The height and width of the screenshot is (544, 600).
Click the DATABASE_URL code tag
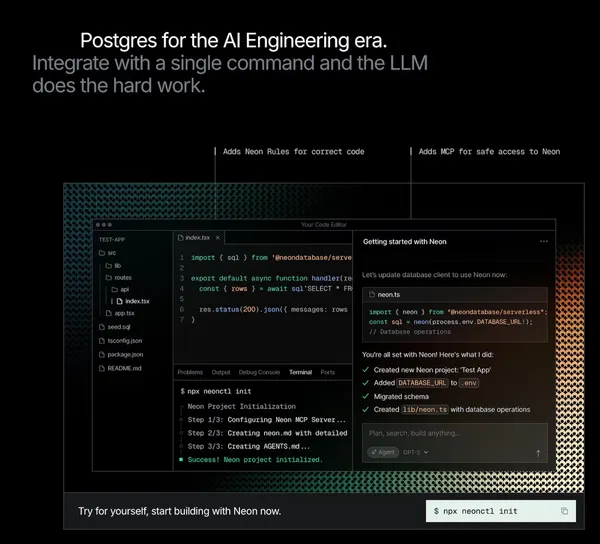pyautogui.click(x=422, y=383)
